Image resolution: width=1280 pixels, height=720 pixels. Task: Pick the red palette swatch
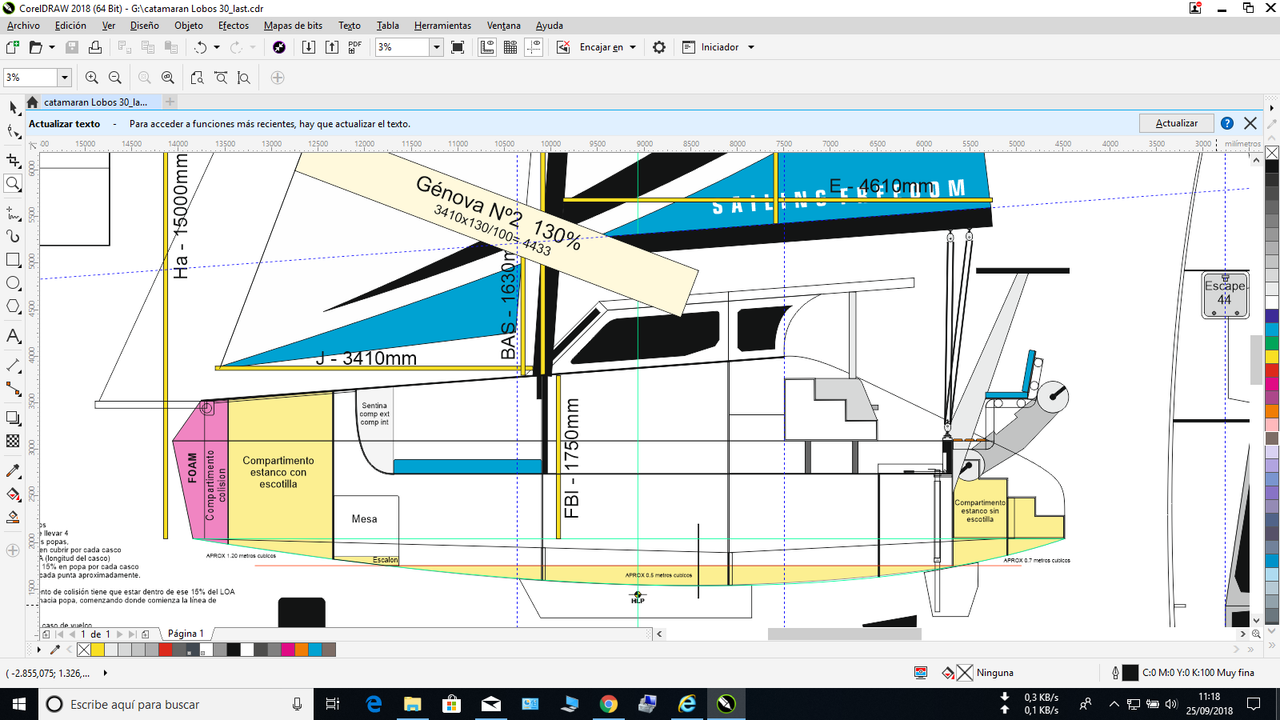pyautogui.click(x=165, y=650)
